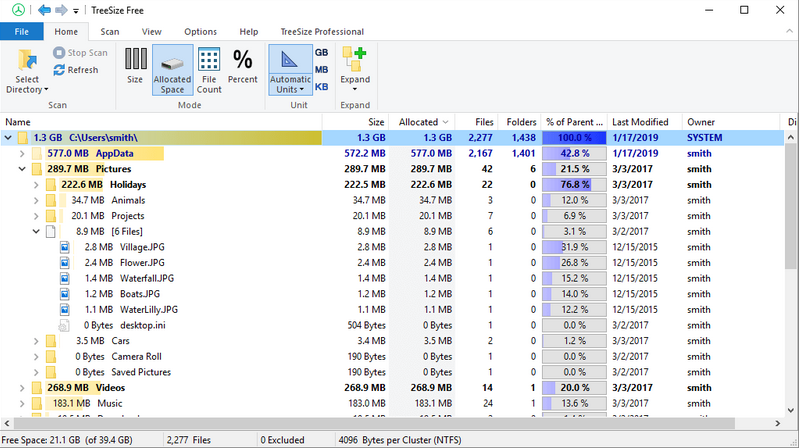The height and width of the screenshot is (448, 799).
Task: Switch to File Count mode
Action: (209, 70)
